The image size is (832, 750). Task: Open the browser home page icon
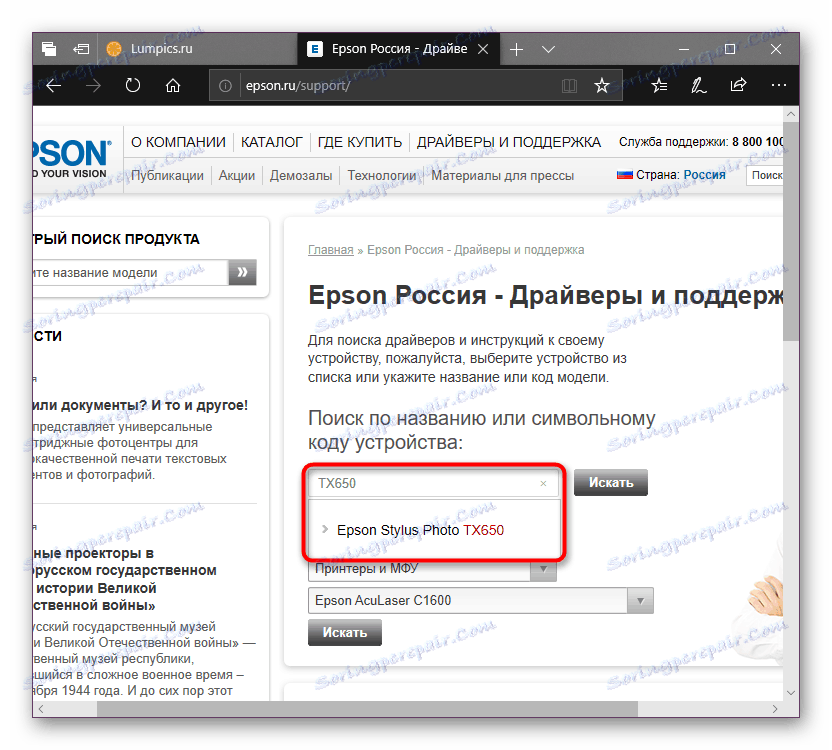coord(172,86)
